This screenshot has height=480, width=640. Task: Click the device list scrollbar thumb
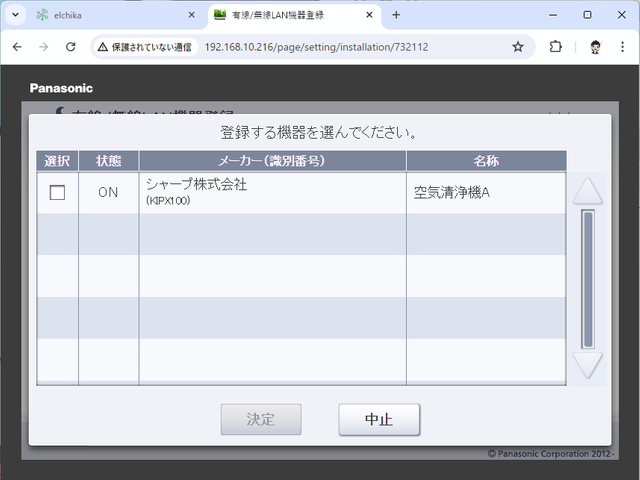tap(588, 278)
